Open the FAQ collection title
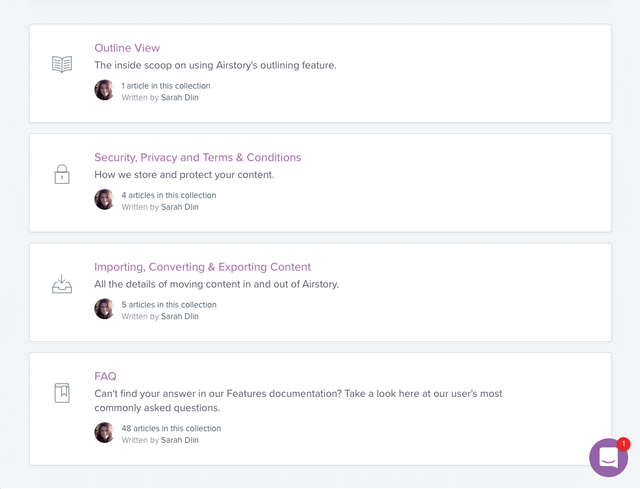The width and height of the screenshot is (640, 489). [x=105, y=376]
